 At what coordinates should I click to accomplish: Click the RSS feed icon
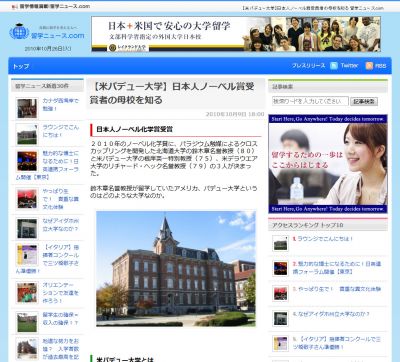369,66
